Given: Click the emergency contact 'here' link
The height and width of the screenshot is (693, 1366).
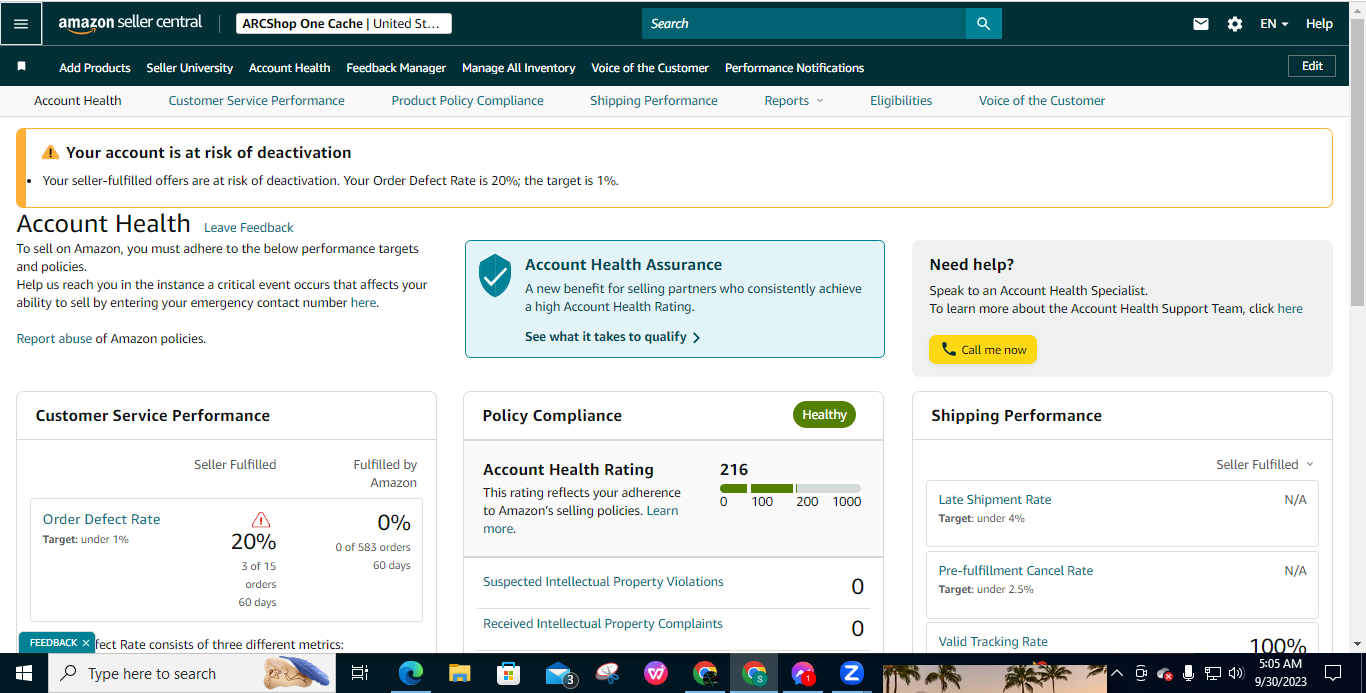Looking at the screenshot, I should (x=363, y=302).
